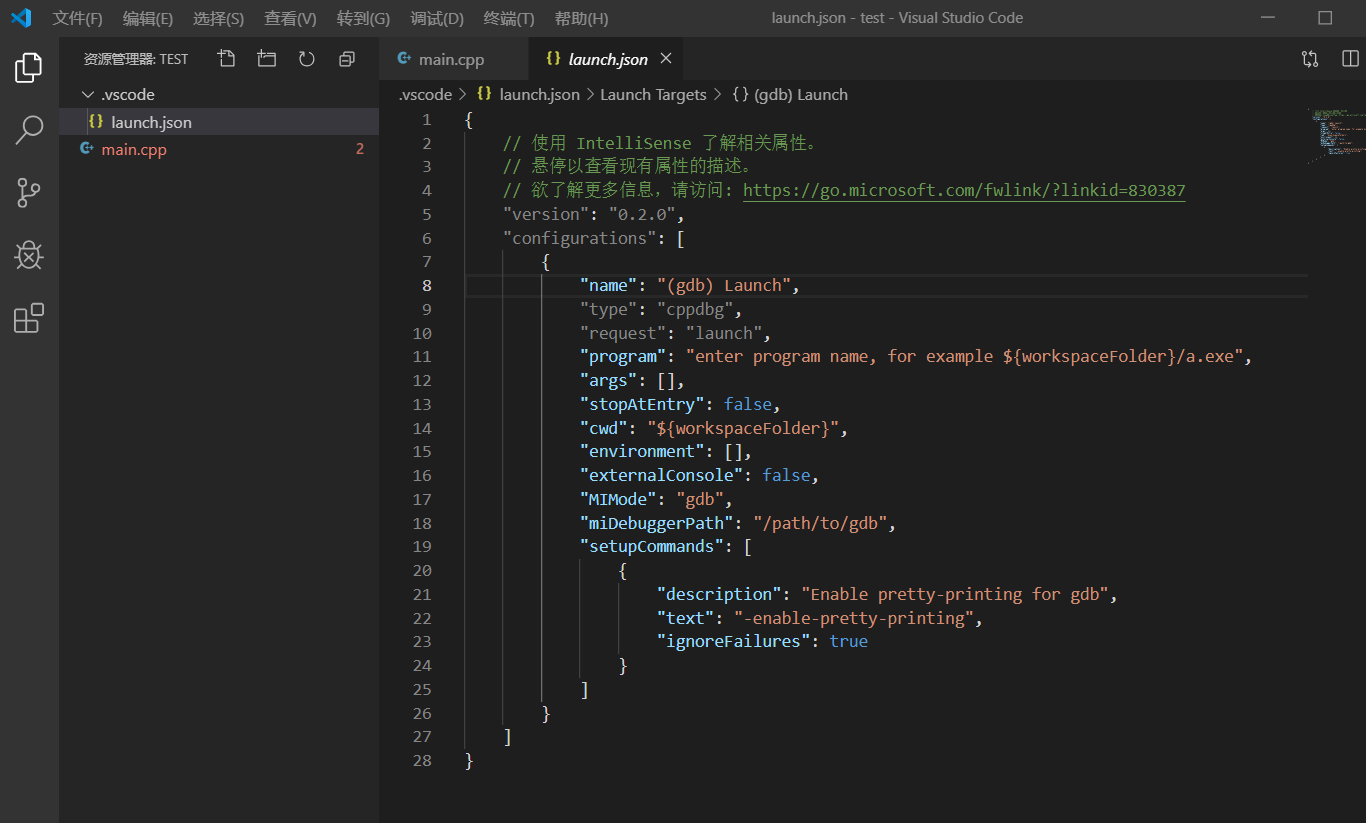Open the Debug view with bug icon
This screenshot has height=823, width=1366.
(x=29, y=256)
